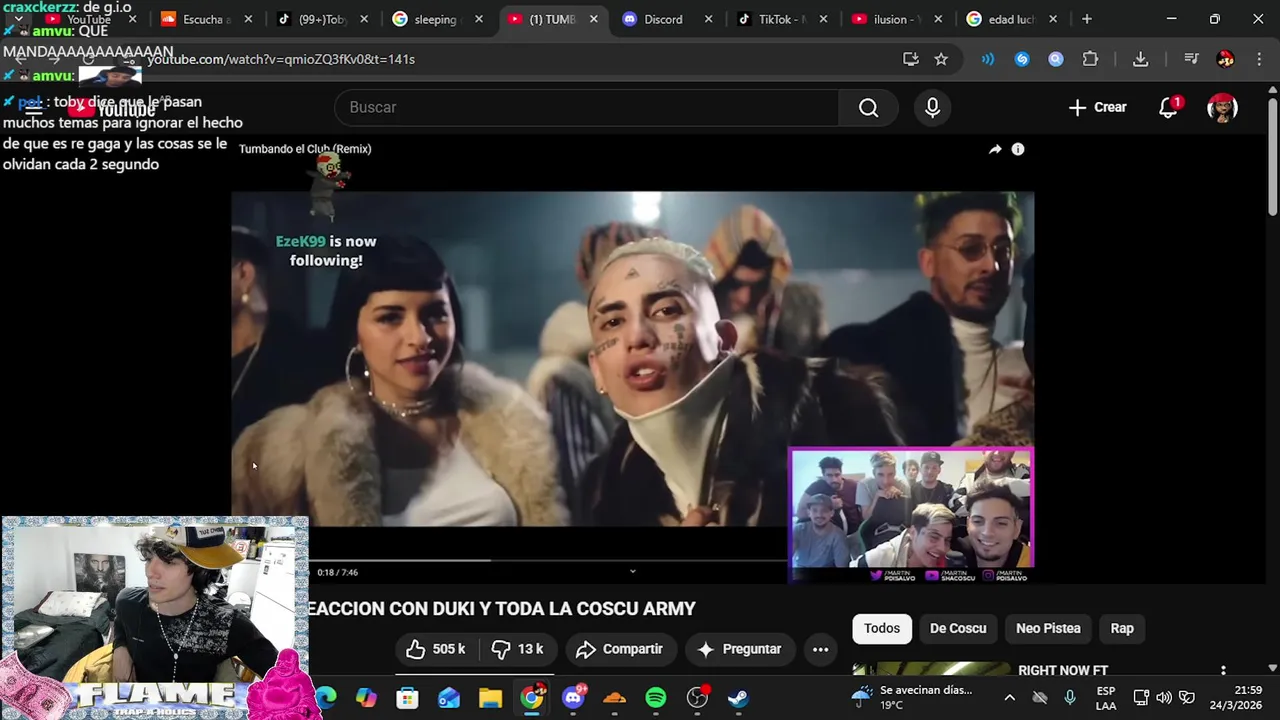Viewport: 1280px width, 720px height.
Task: Click the video title REACCION CON DUKI
Action: (x=502, y=609)
